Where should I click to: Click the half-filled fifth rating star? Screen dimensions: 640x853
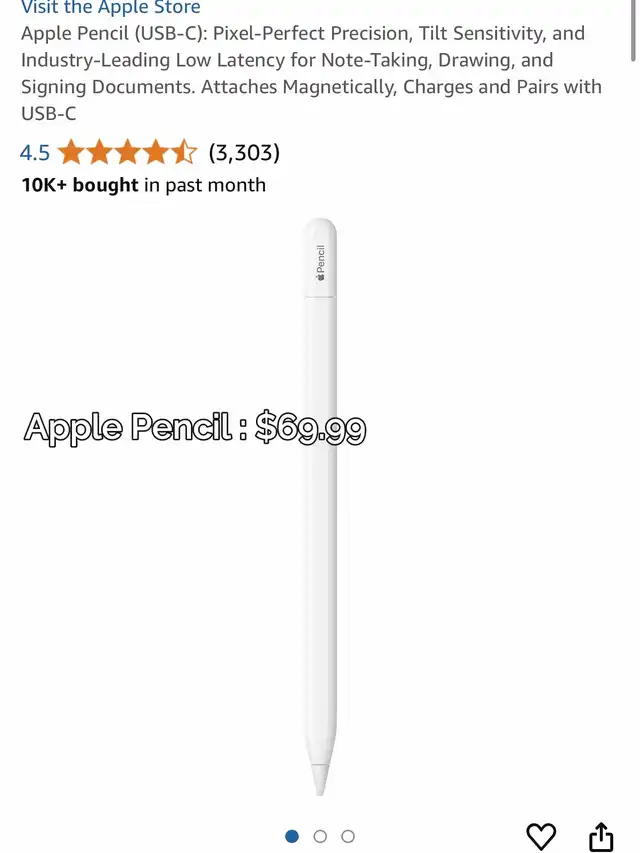(x=184, y=152)
